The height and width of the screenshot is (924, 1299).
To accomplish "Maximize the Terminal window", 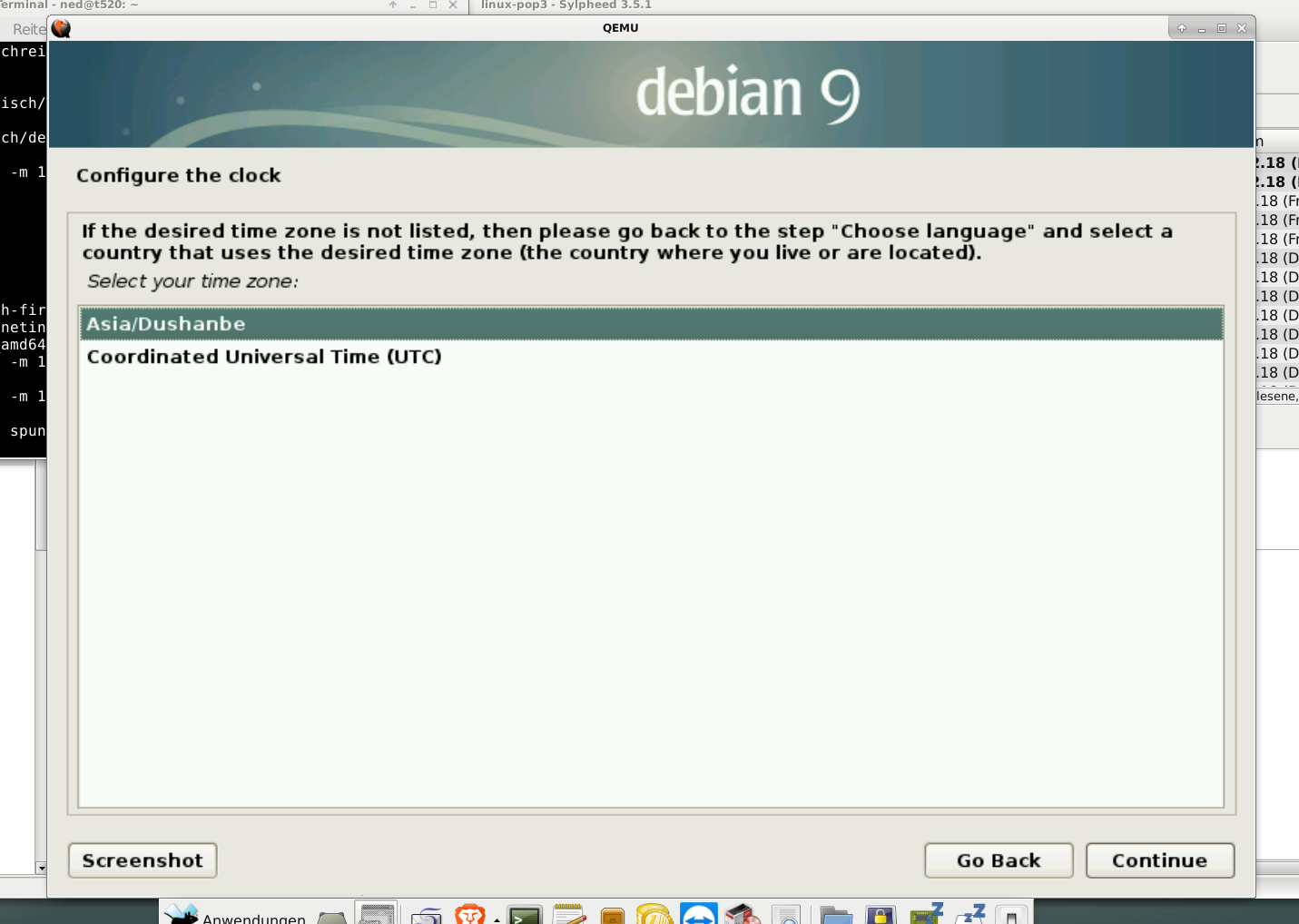I will click(x=433, y=5).
